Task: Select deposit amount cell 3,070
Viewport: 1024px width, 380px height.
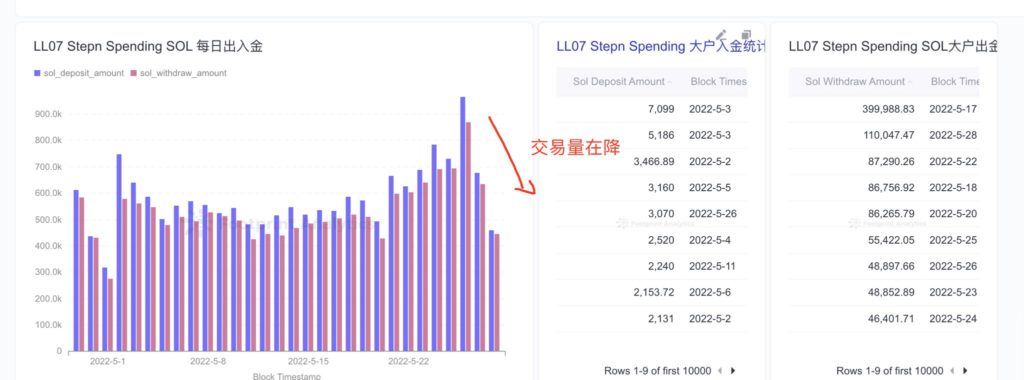Action: (x=662, y=214)
